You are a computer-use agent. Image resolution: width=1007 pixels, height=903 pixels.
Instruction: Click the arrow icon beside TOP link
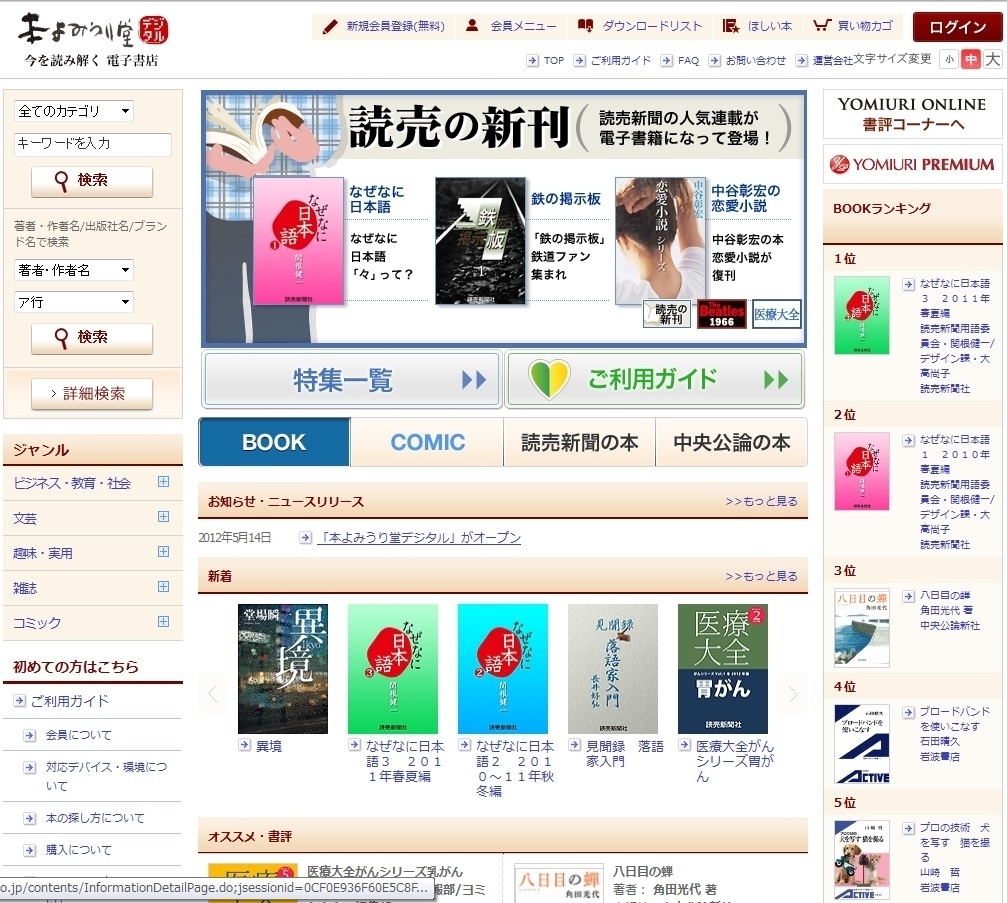532,60
